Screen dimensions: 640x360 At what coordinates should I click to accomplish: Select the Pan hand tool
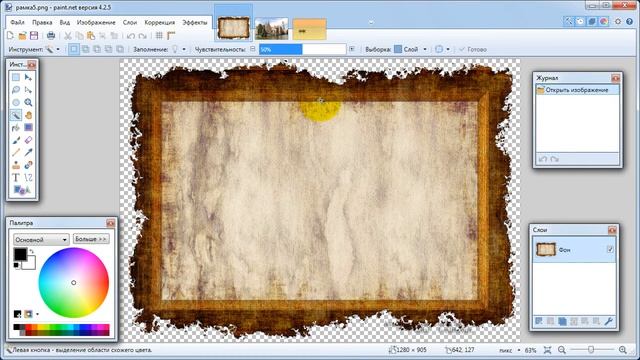pos(28,115)
